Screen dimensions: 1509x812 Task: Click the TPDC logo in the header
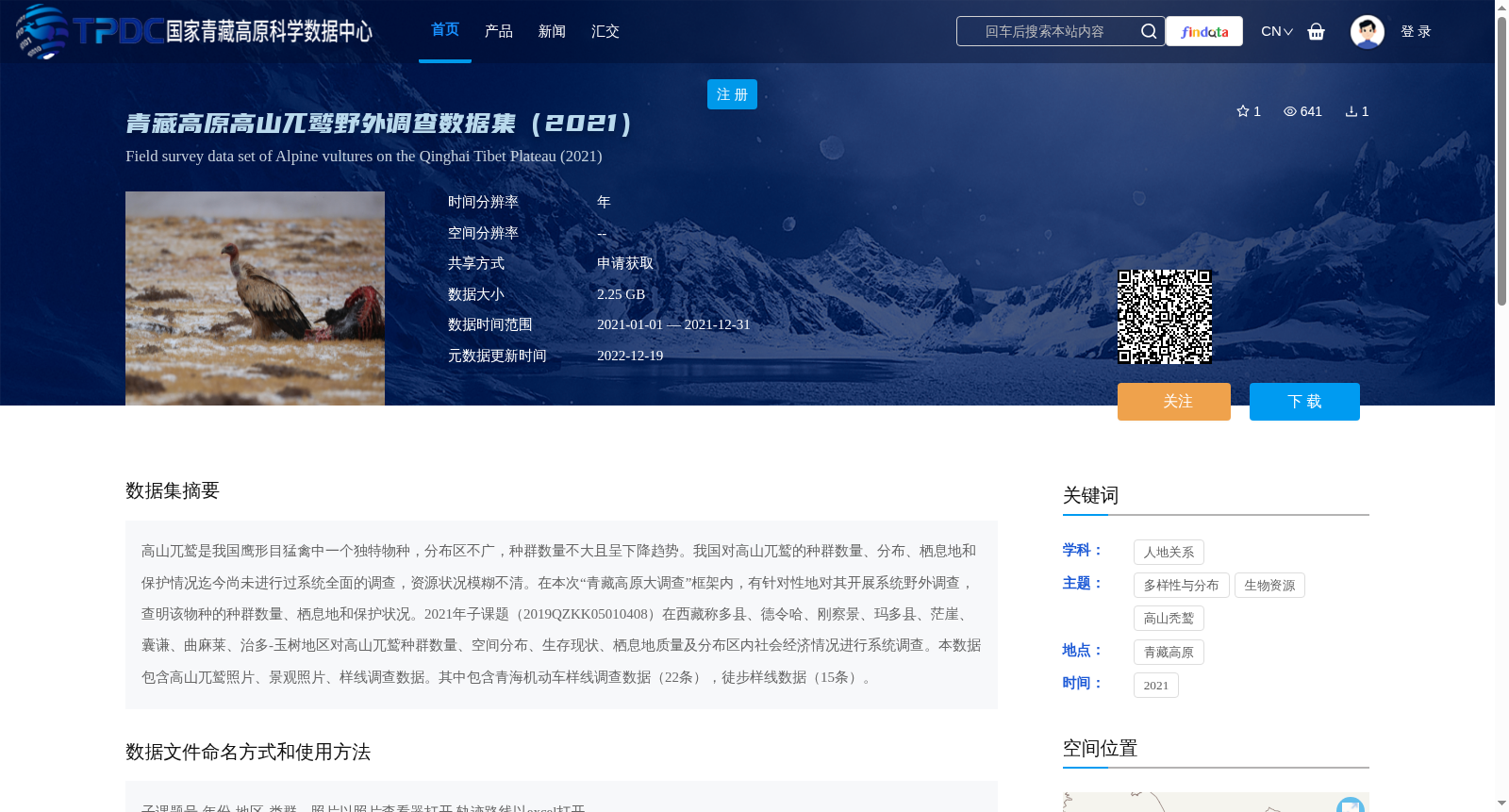pos(193,31)
